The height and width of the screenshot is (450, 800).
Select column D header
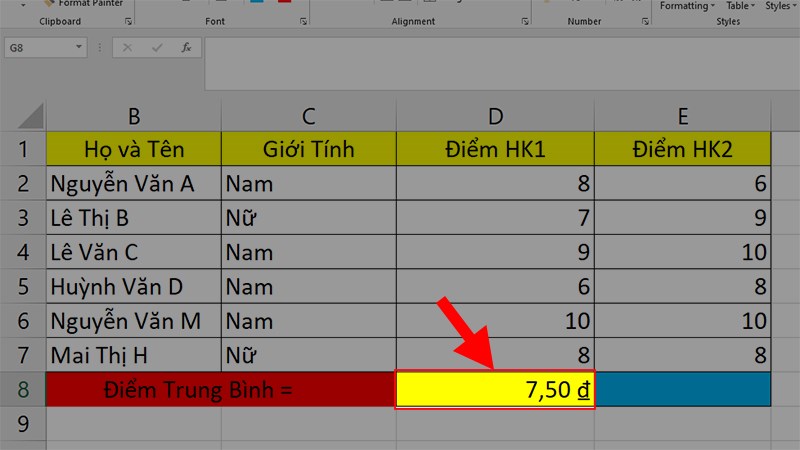point(495,116)
